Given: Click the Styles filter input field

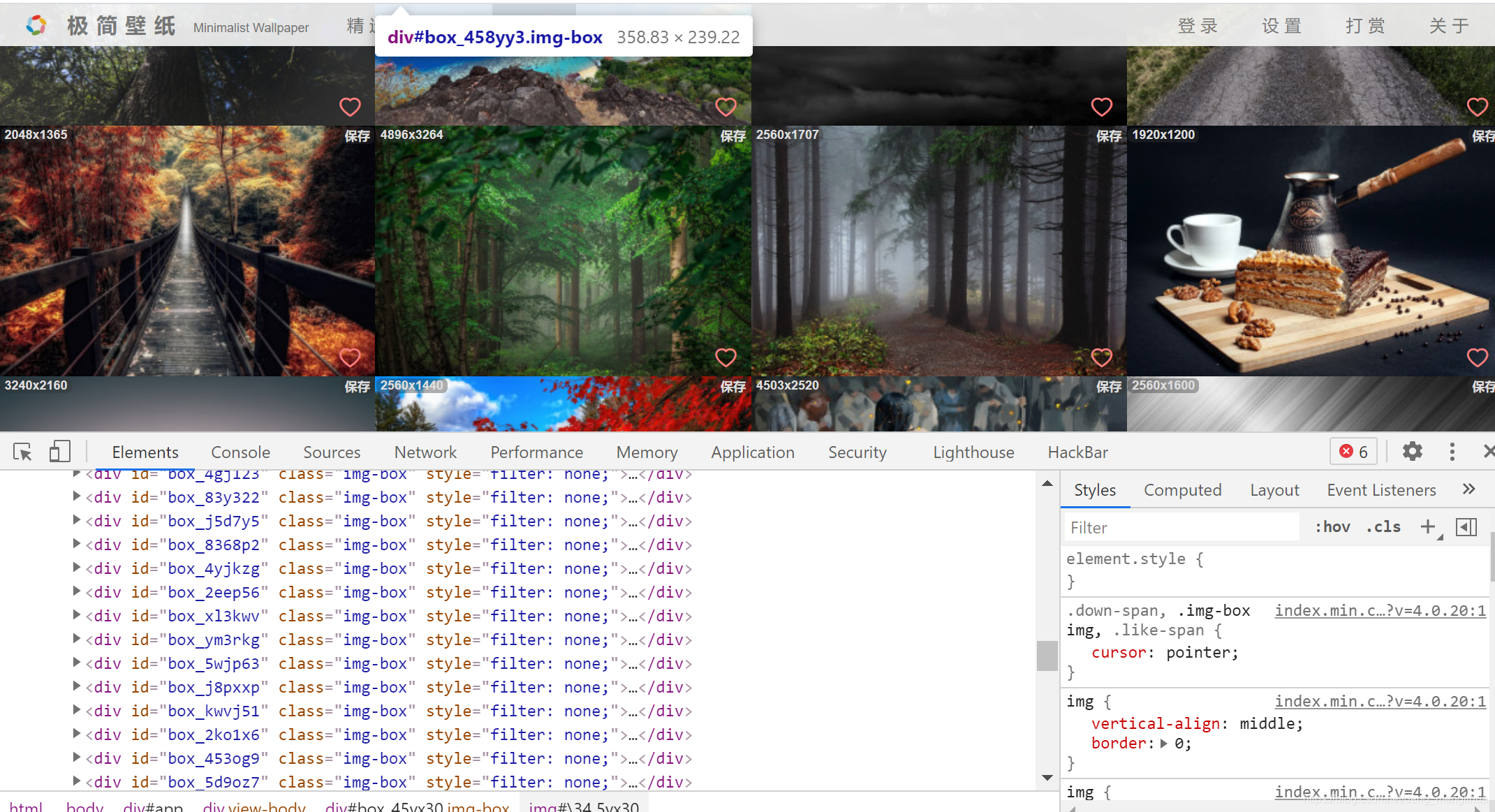Looking at the screenshot, I should 1180,528.
